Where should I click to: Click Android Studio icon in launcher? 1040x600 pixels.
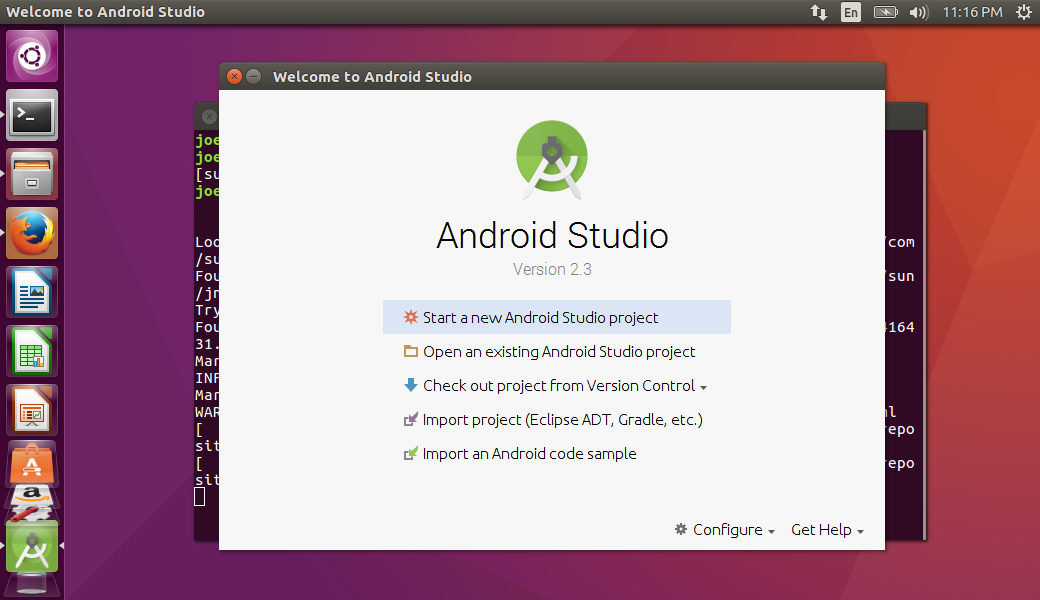pyautogui.click(x=32, y=546)
